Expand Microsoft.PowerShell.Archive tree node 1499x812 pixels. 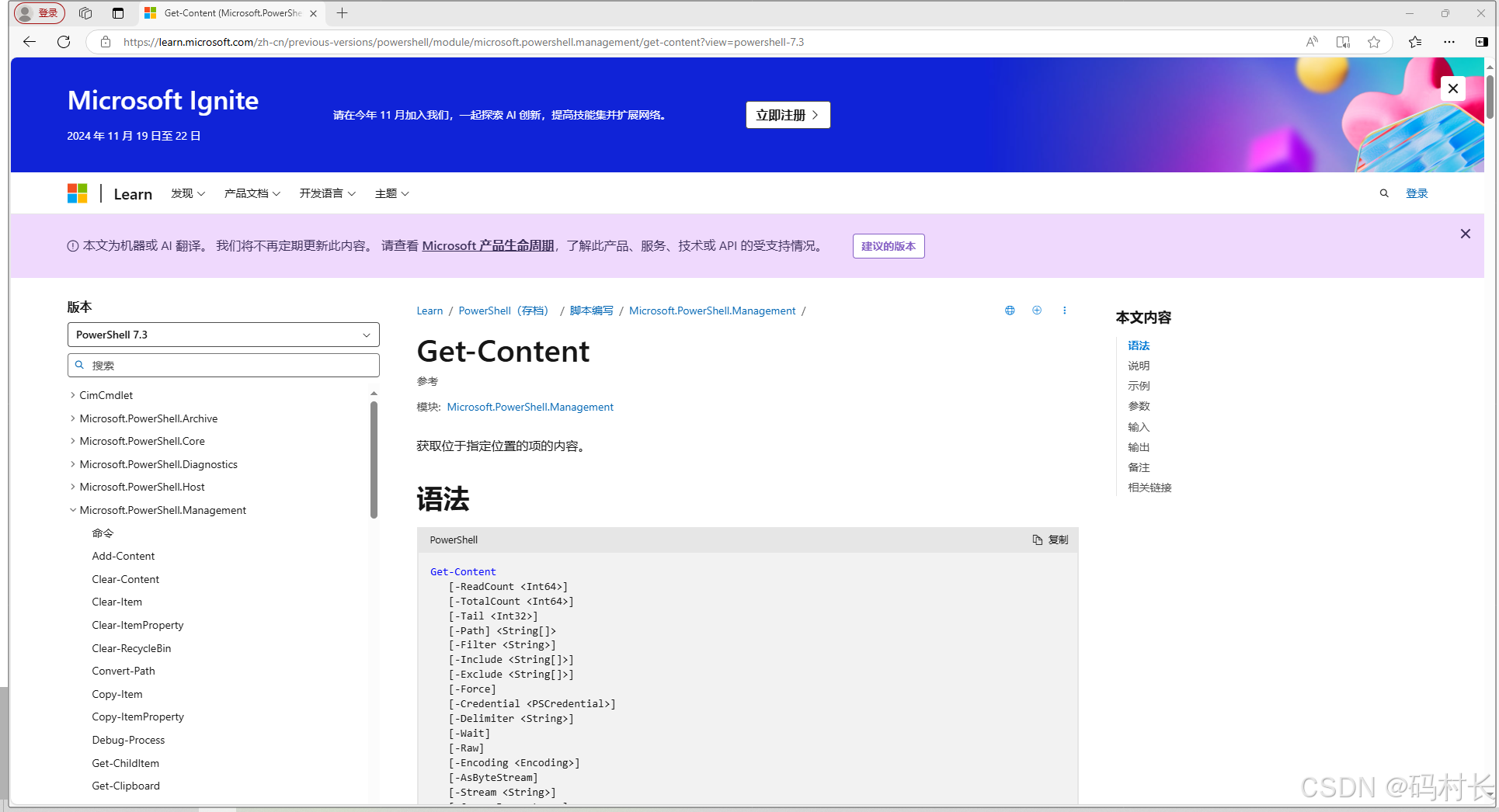click(73, 418)
